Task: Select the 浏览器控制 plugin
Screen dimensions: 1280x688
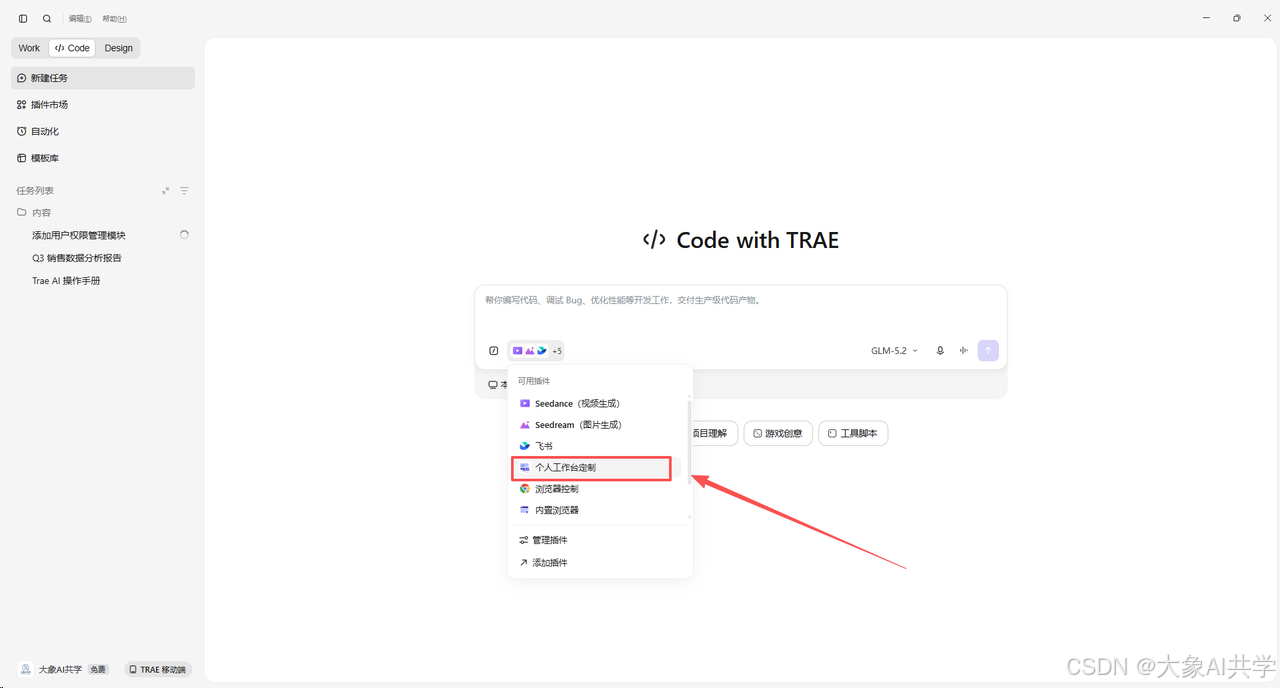Action: point(598,489)
